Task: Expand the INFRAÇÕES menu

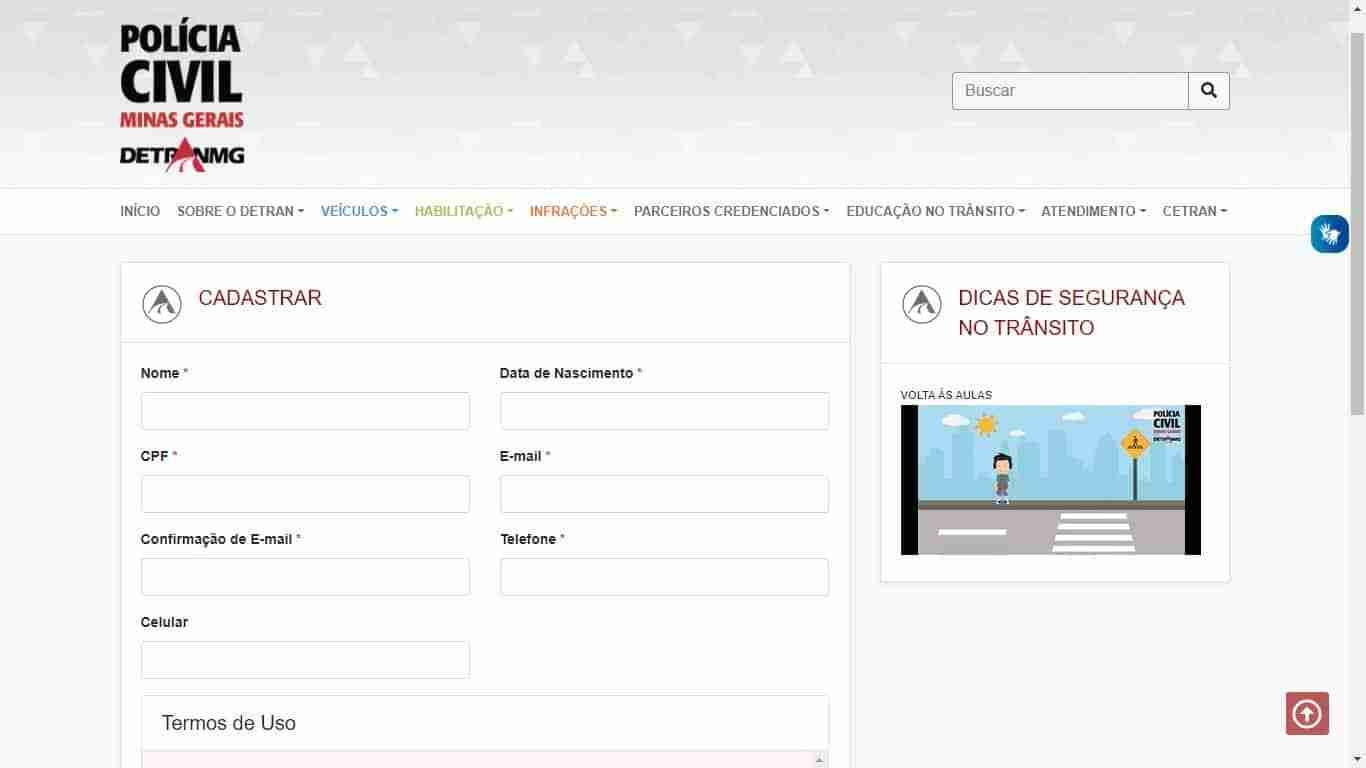Action: [573, 211]
